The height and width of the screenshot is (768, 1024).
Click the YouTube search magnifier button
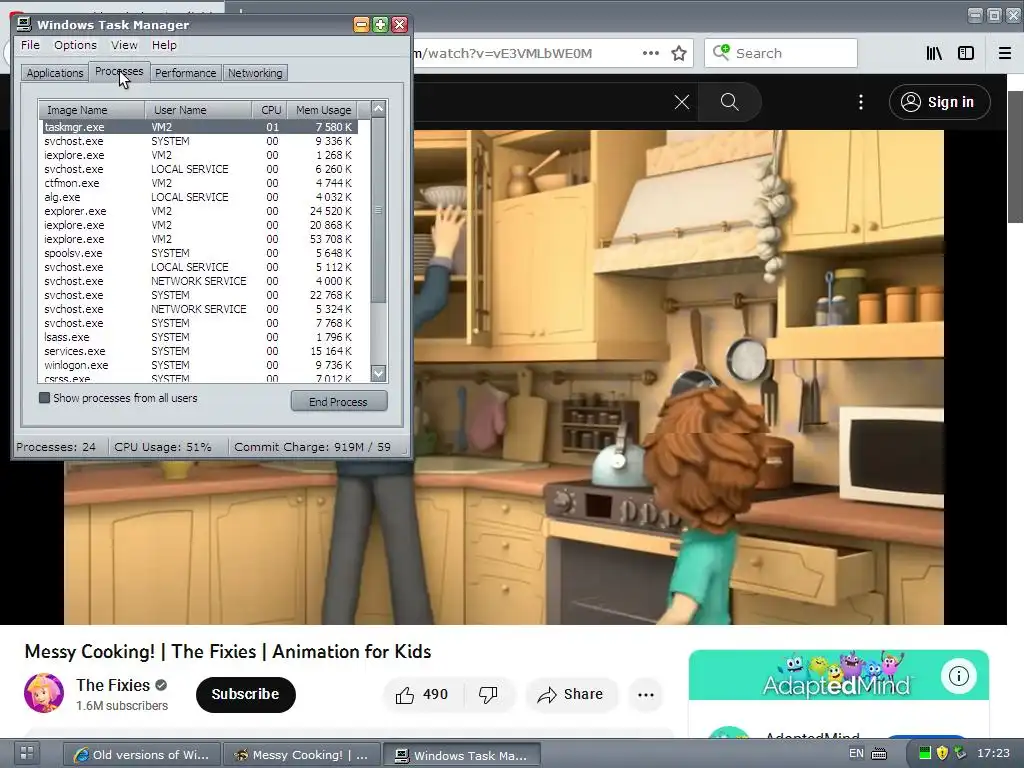[x=729, y=102]
